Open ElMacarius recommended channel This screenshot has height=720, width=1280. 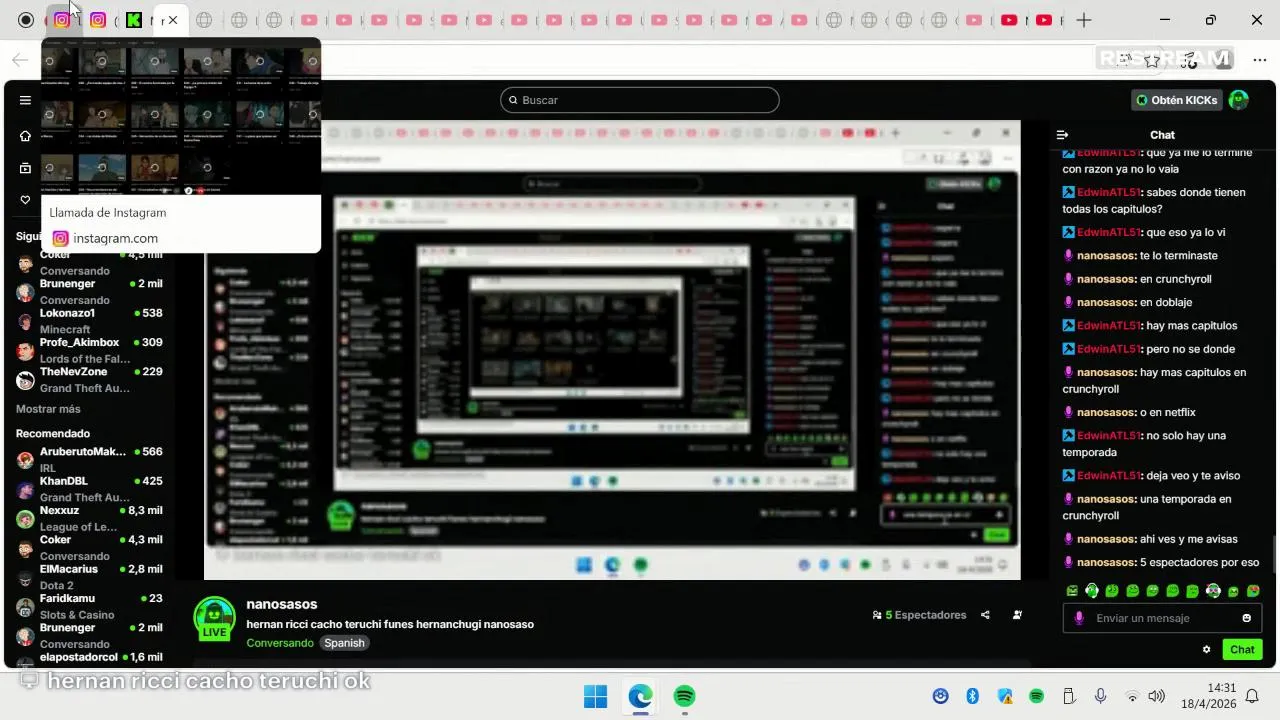tap(90, 576)
